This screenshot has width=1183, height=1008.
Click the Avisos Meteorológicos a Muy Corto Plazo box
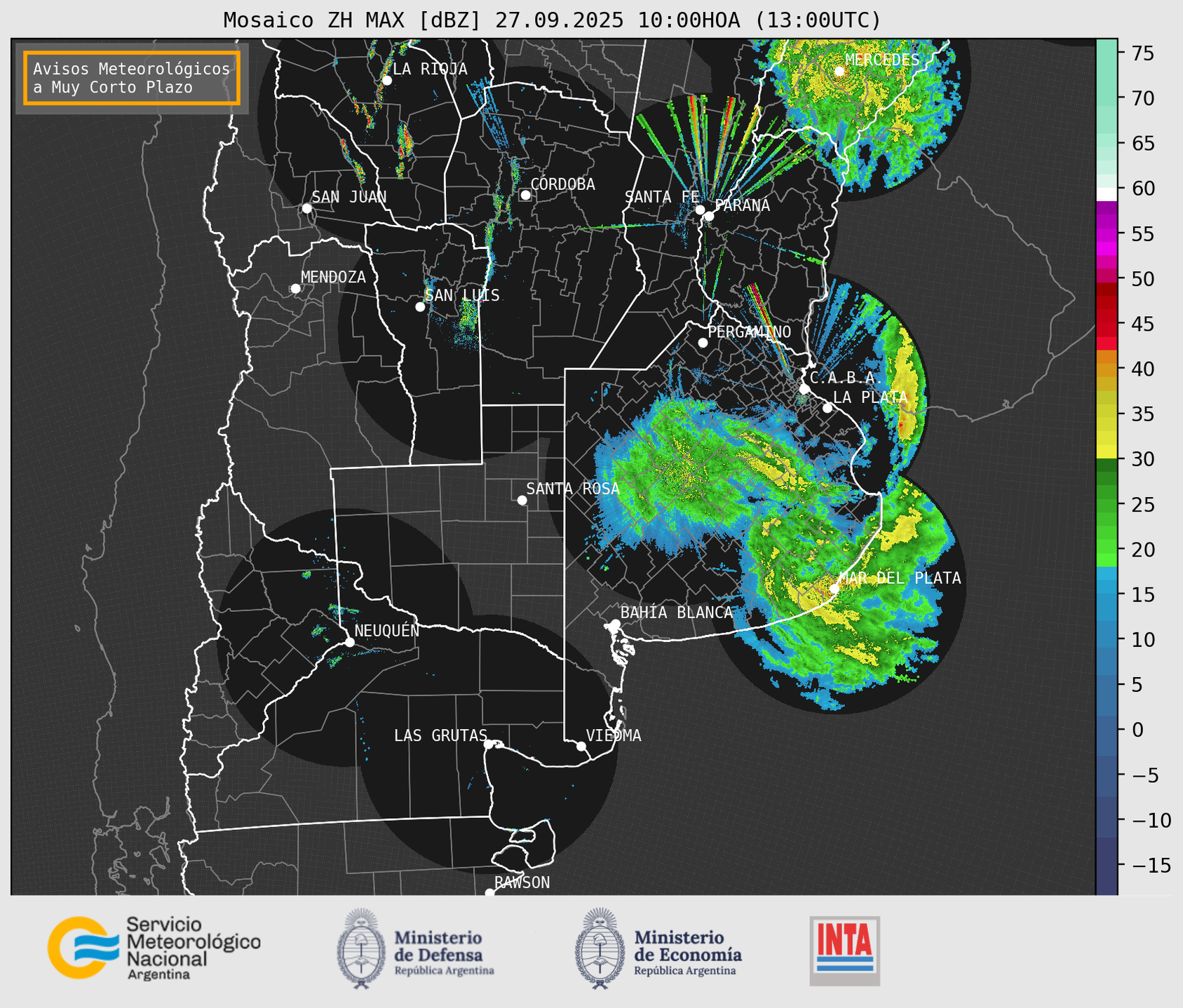tap(132, 78)
